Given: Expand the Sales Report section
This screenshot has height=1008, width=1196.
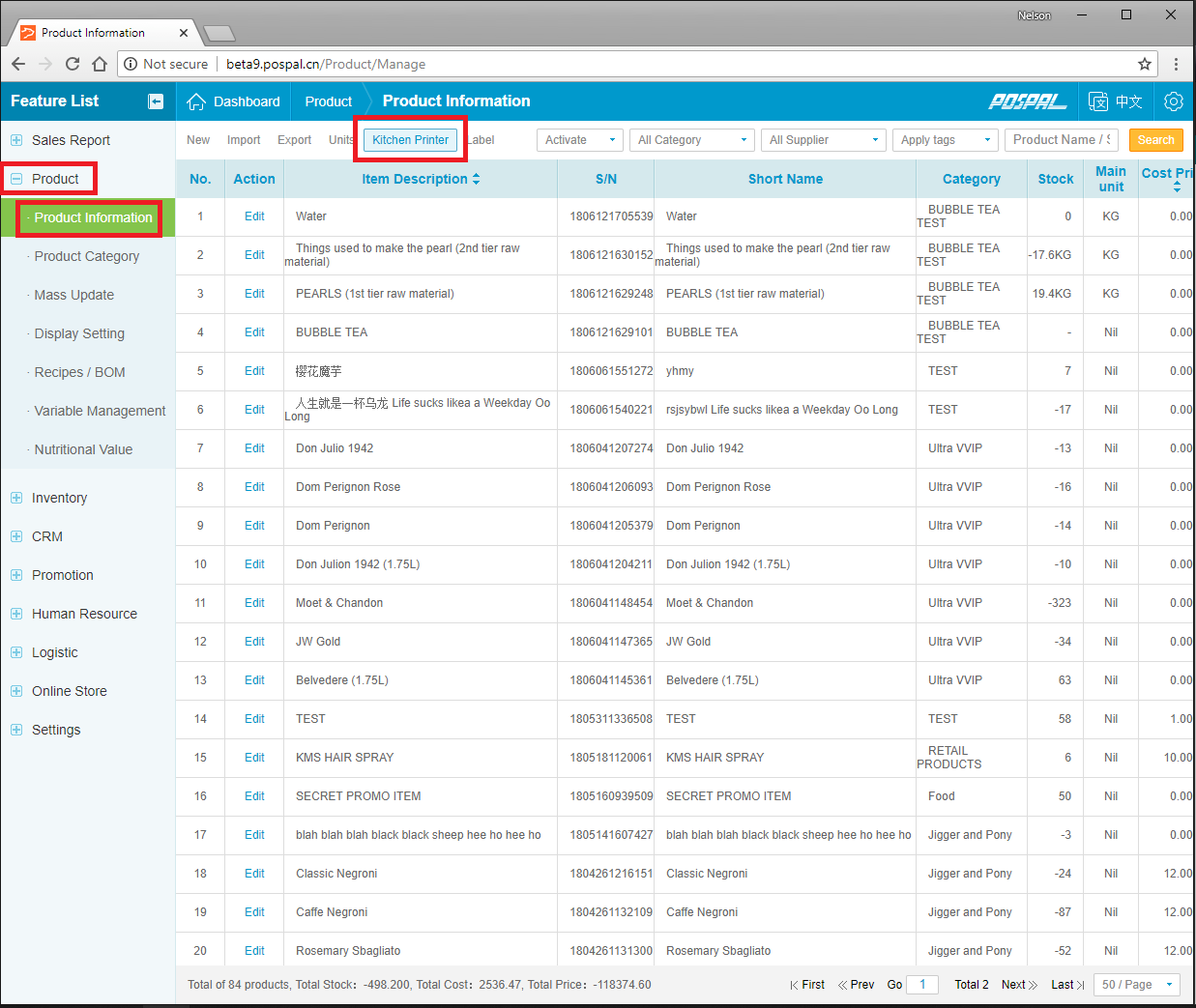Looking at the screenshot, I should [x=16, y=140].
